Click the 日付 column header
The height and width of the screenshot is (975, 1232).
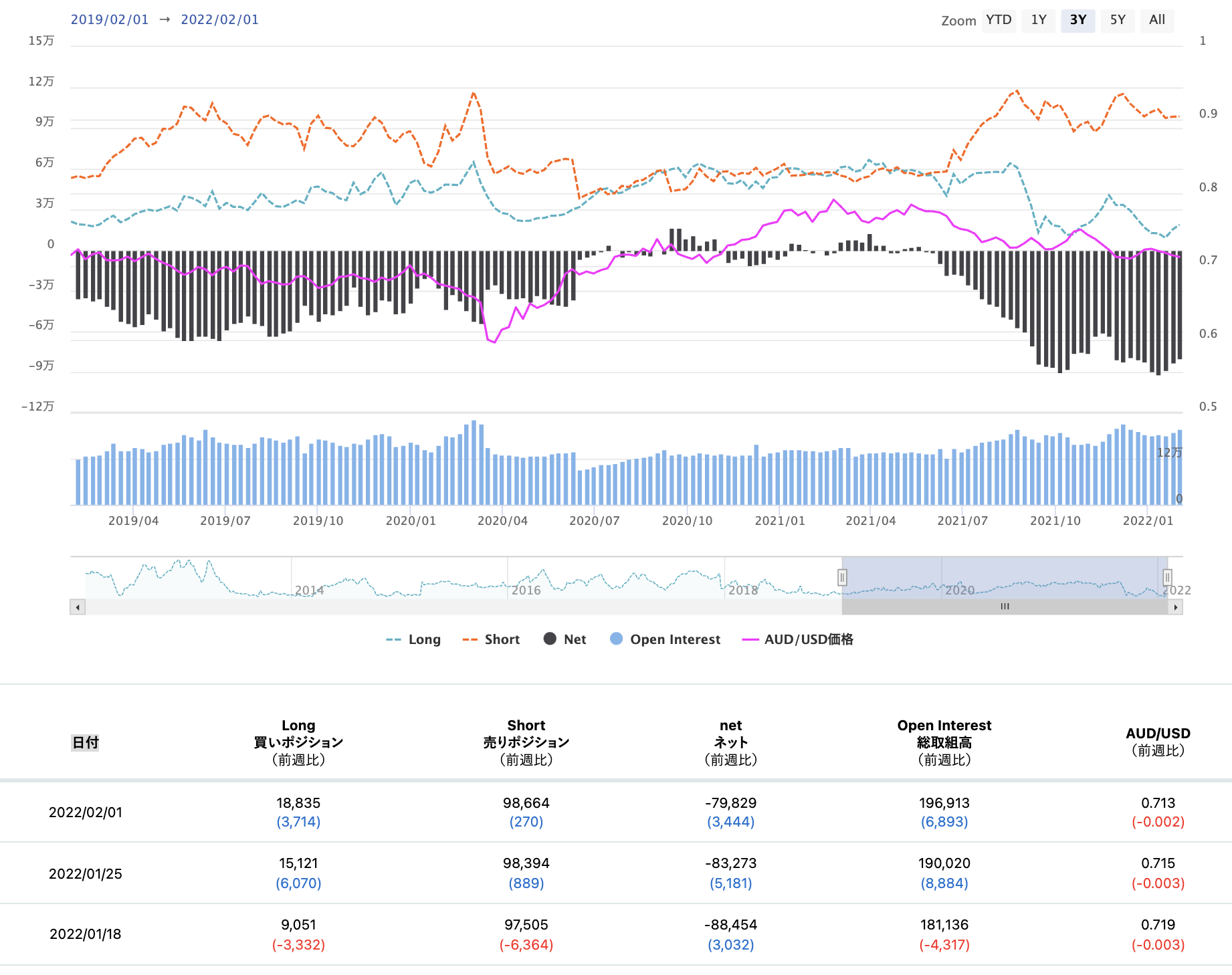click(85, 742)
